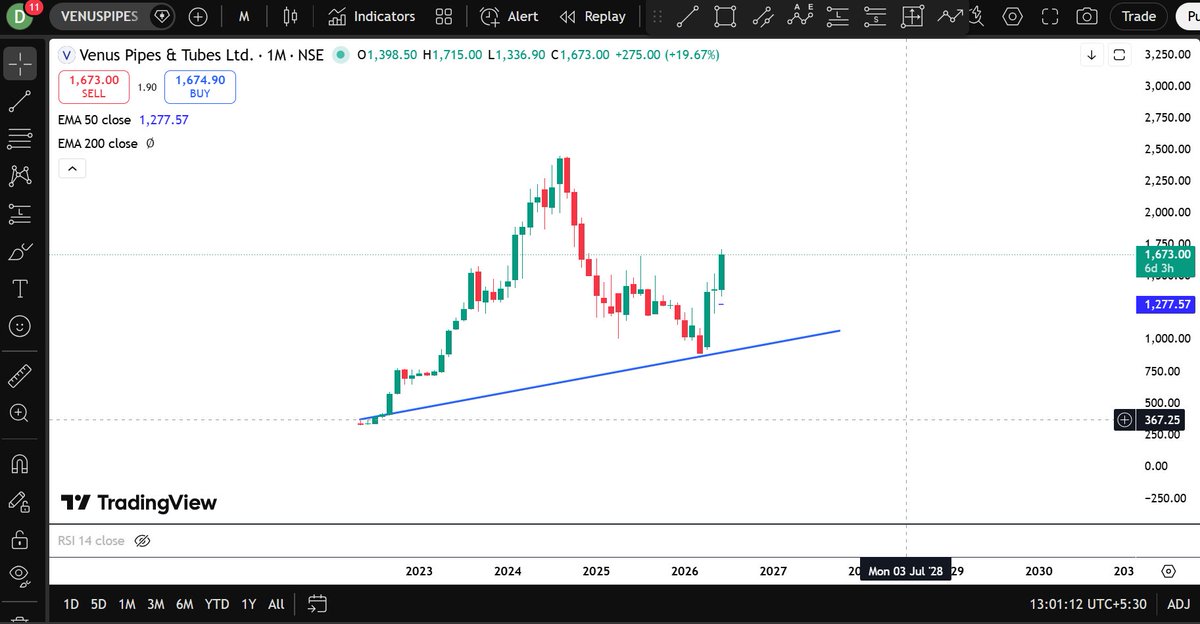Viewport: 1200px width, 624px height.
Task: Pick long position tool in favorites toolbar
Action: [x=838, y=17]
